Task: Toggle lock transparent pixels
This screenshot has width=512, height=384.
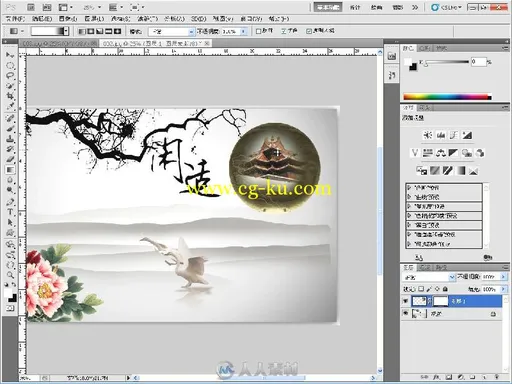Action: click(421, 289)
